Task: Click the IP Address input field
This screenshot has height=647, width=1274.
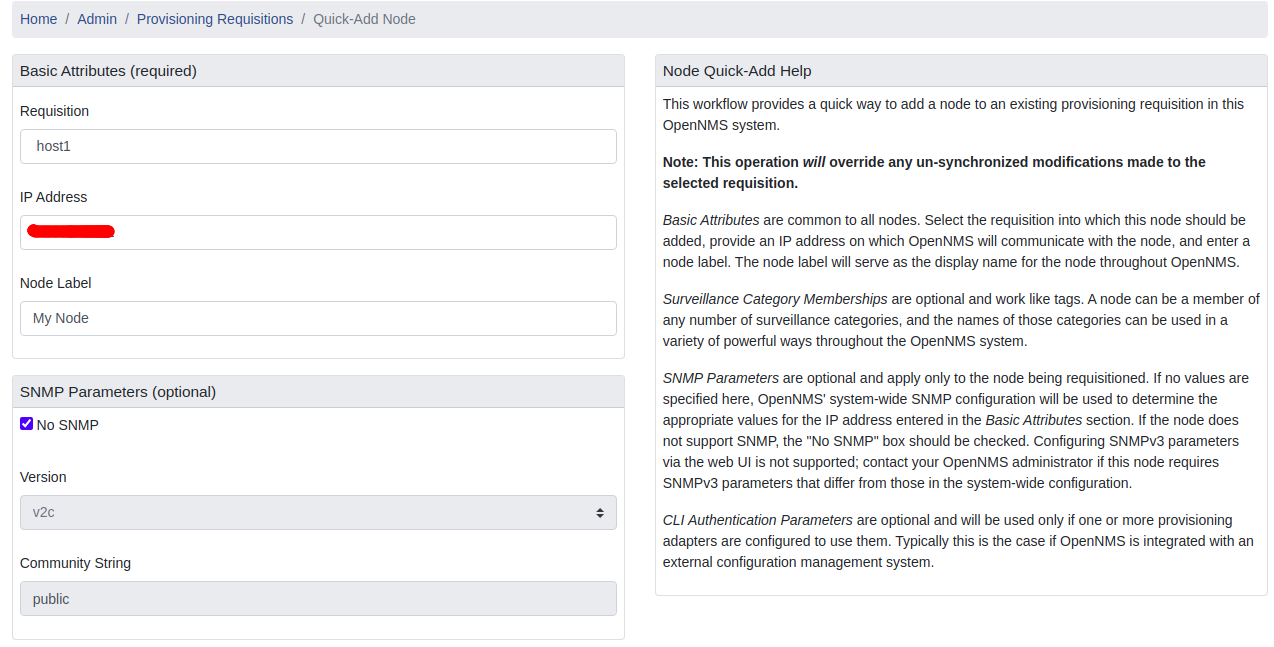Action: pyautogui.click(x=318, y=232)
